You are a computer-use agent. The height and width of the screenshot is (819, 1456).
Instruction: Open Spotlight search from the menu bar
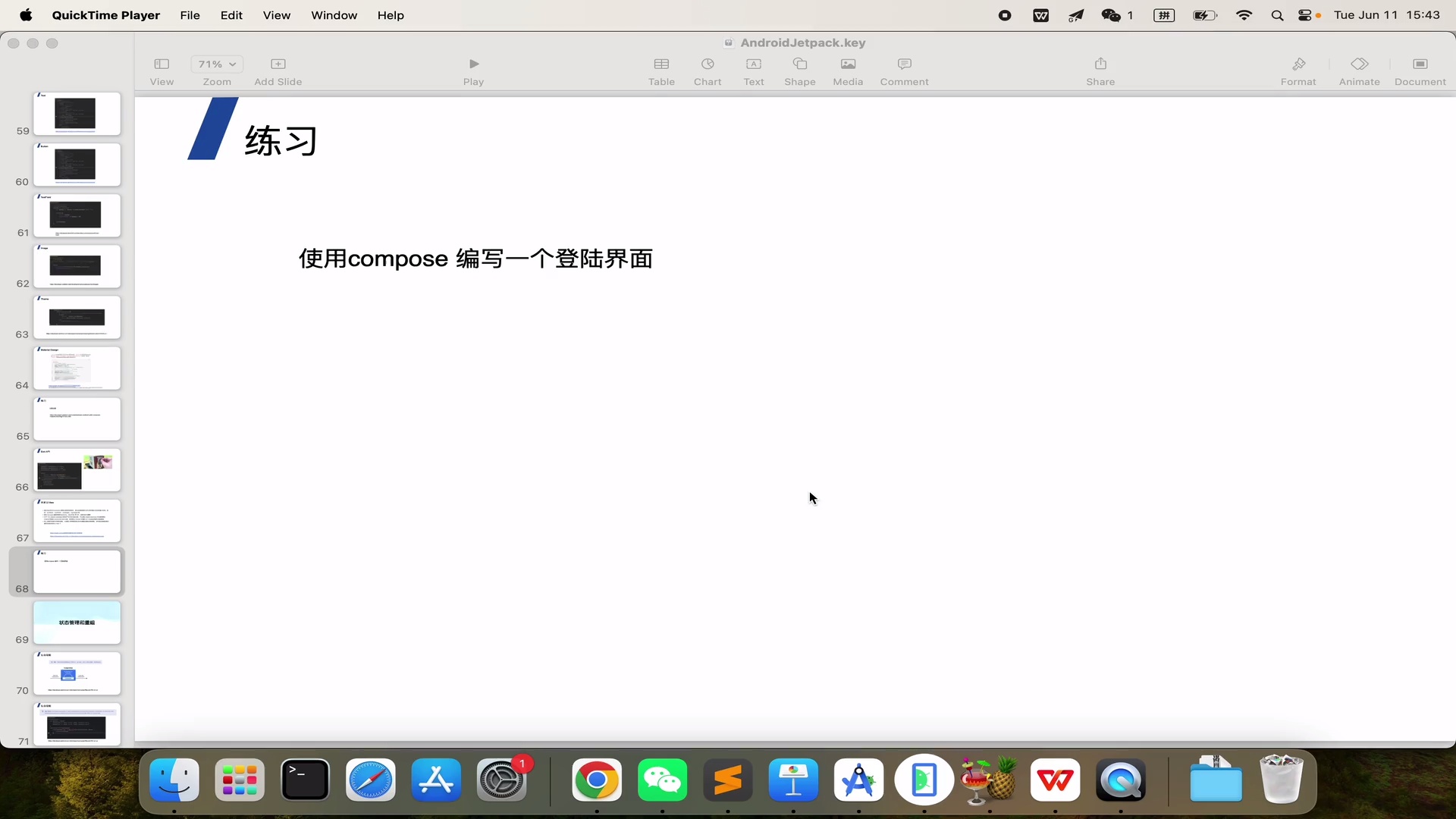[x=1277, y=15]
